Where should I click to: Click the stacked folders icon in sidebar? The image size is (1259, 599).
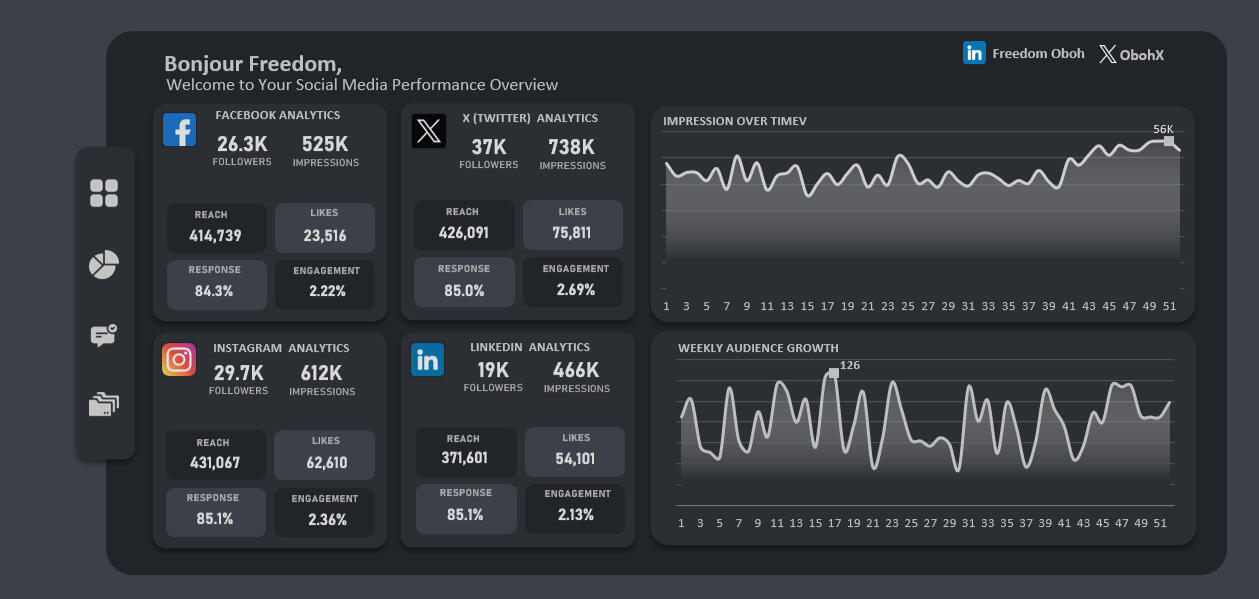(x=104, y=404)
